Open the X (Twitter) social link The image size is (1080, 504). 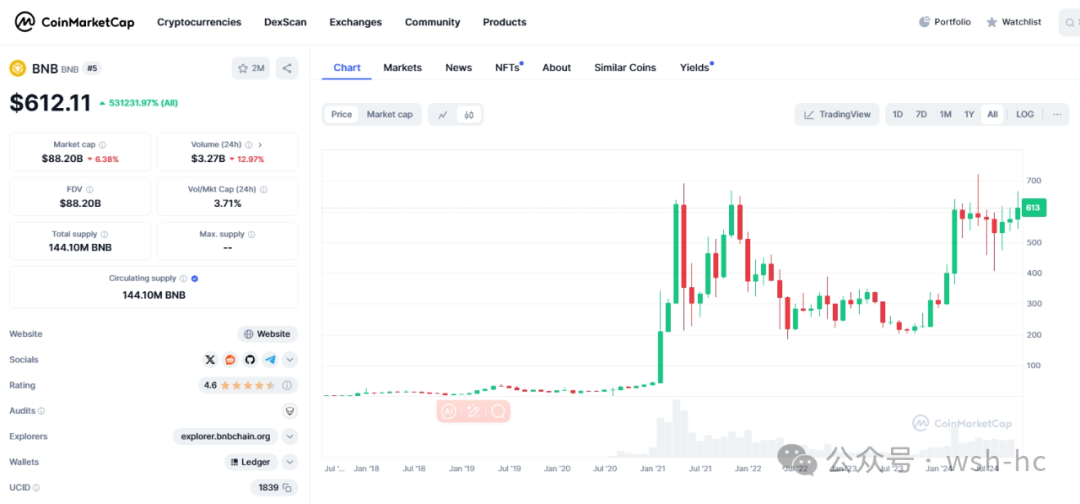pos(210,359)
